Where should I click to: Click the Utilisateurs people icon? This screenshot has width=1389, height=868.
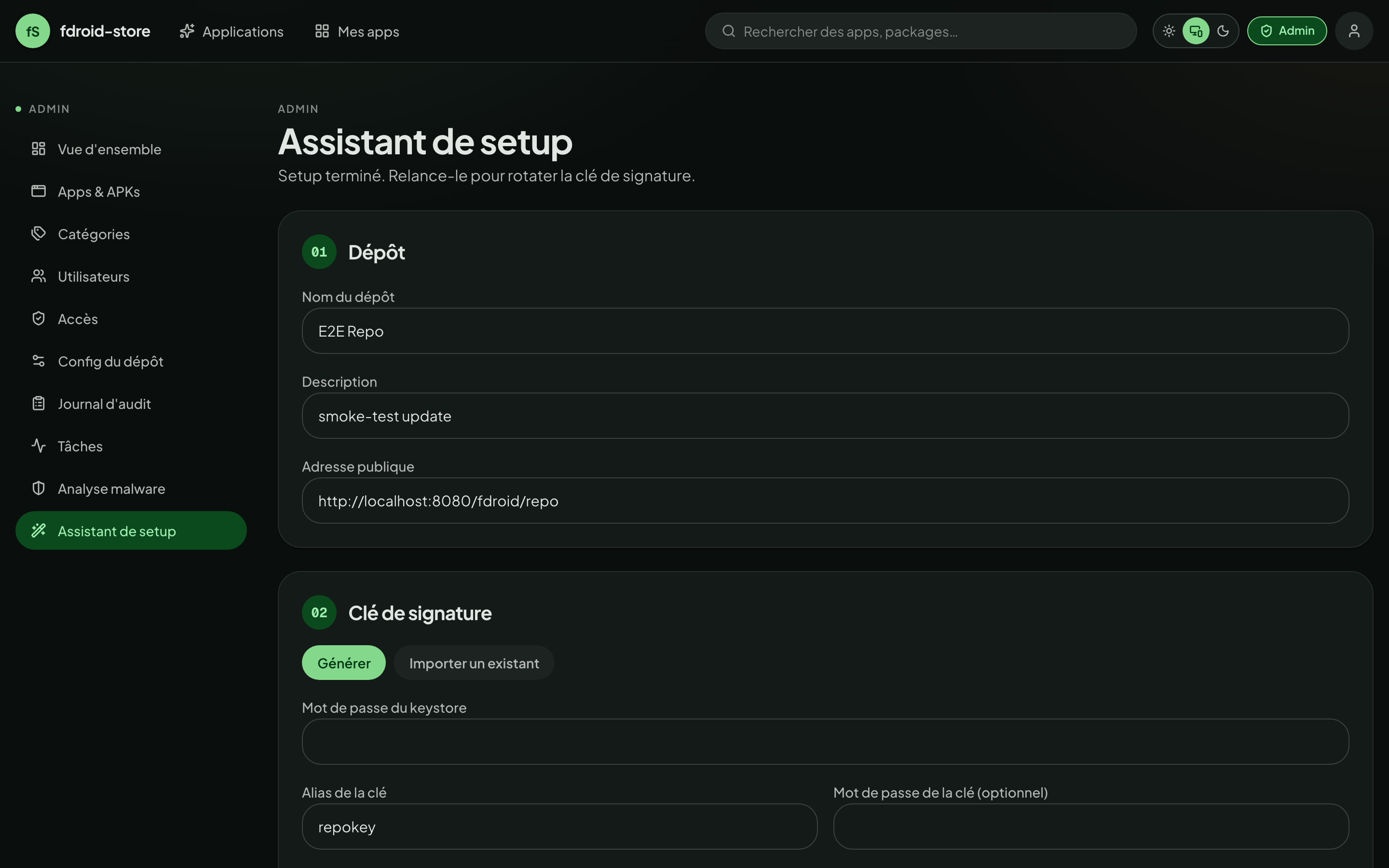(x=39, y=276)
